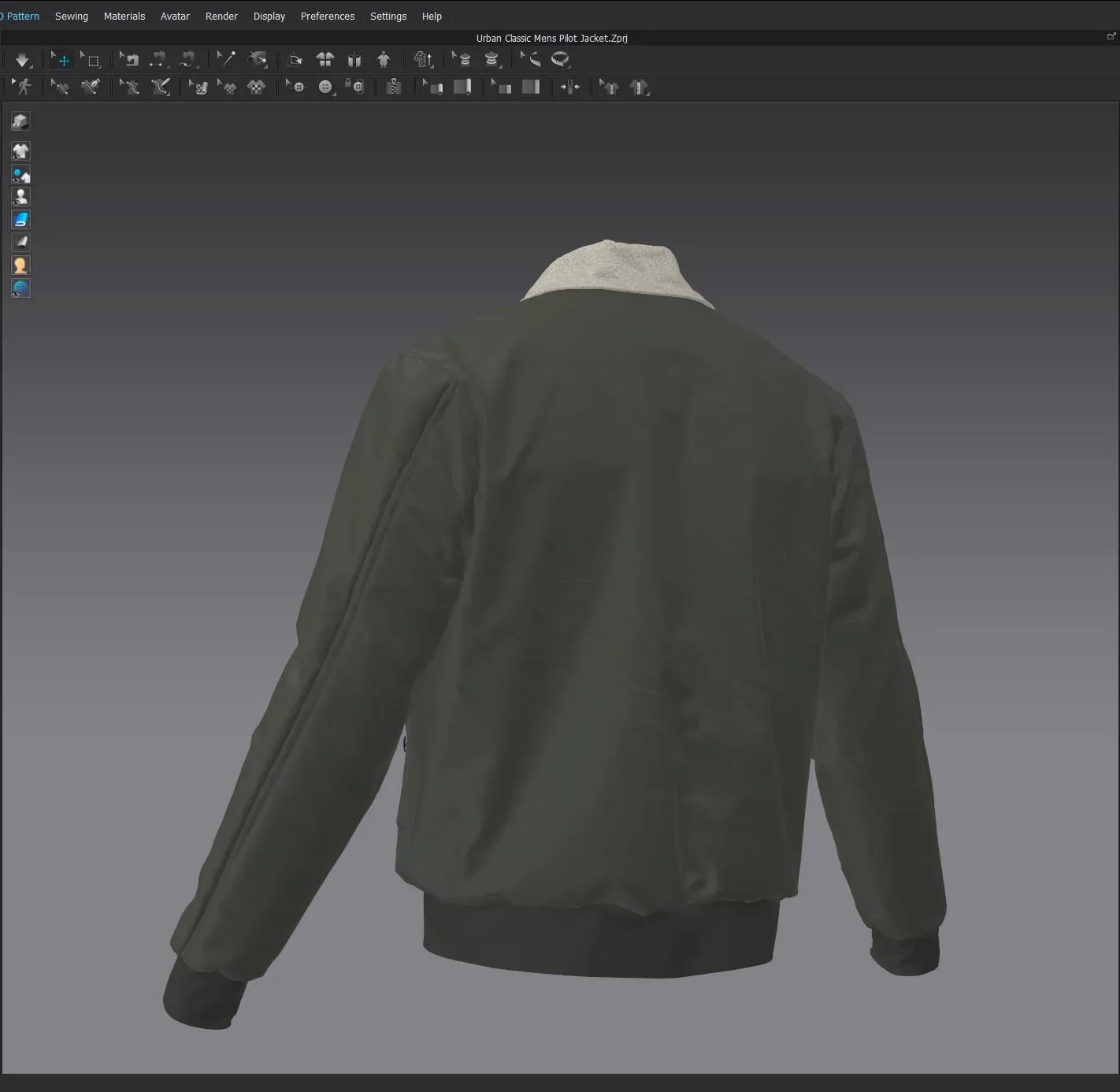This screenshot has width=1120, height=1092.
Task: Choose the Select Mesh dashed-box tool
Action: 91,60
